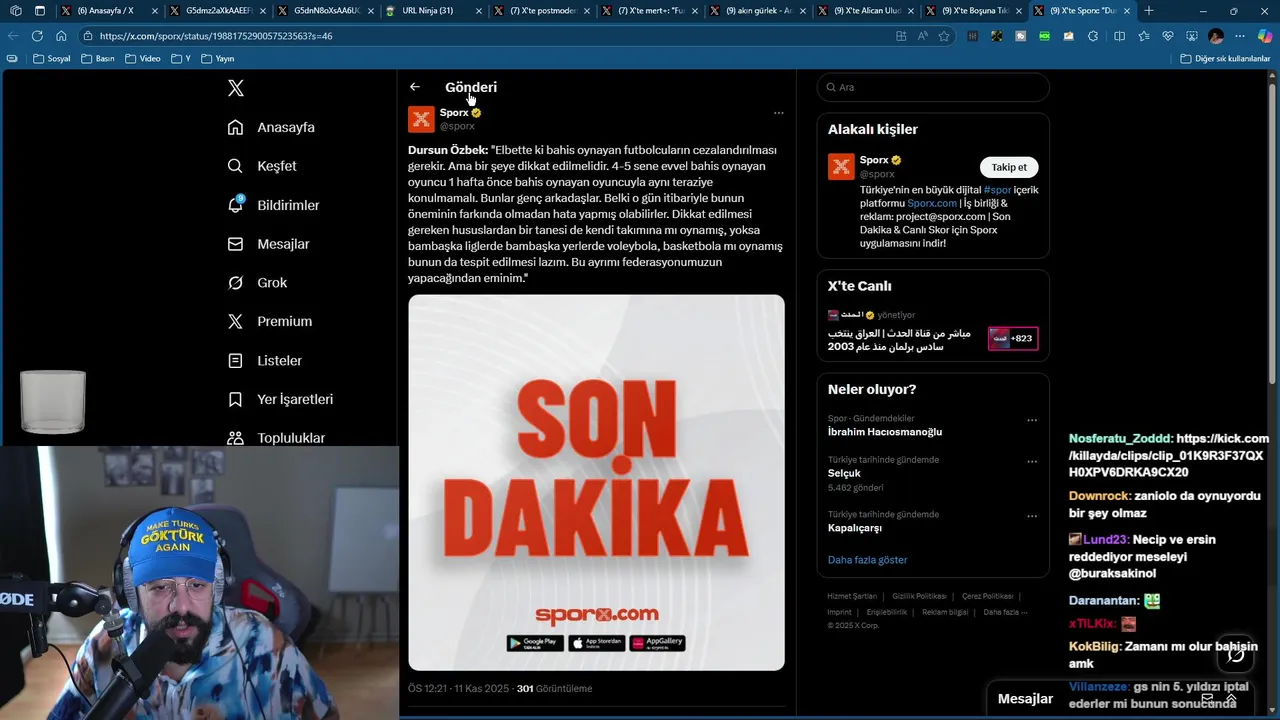The height and width of the screenshot is (720, 1280).
Task: Click the back arrow next to Gönderi
Action: (x=415, y=87)
